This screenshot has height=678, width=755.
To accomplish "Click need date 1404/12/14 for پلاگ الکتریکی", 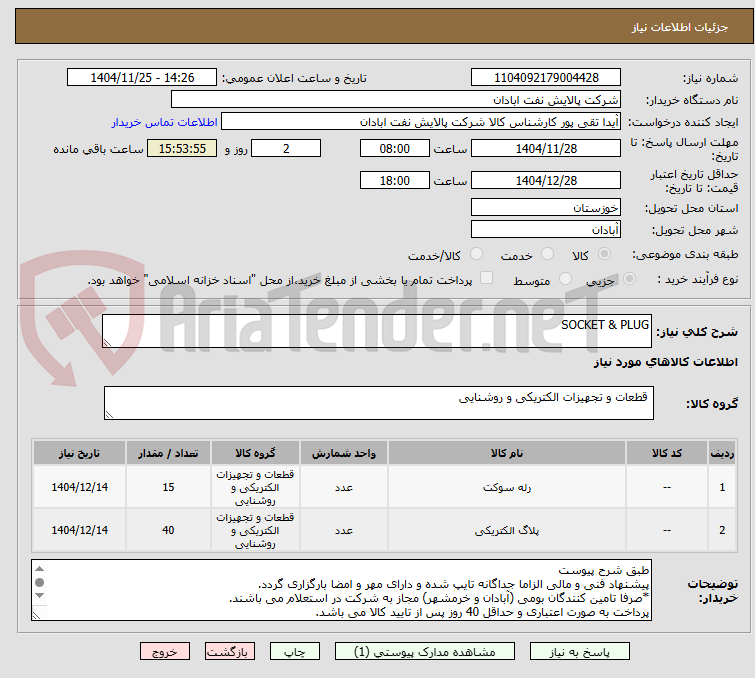I will [x=79, y=530].
